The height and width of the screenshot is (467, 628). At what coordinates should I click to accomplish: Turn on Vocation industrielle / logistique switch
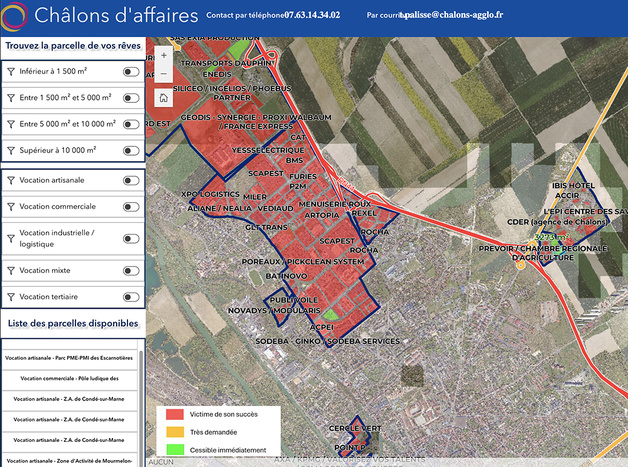[130, 238]
